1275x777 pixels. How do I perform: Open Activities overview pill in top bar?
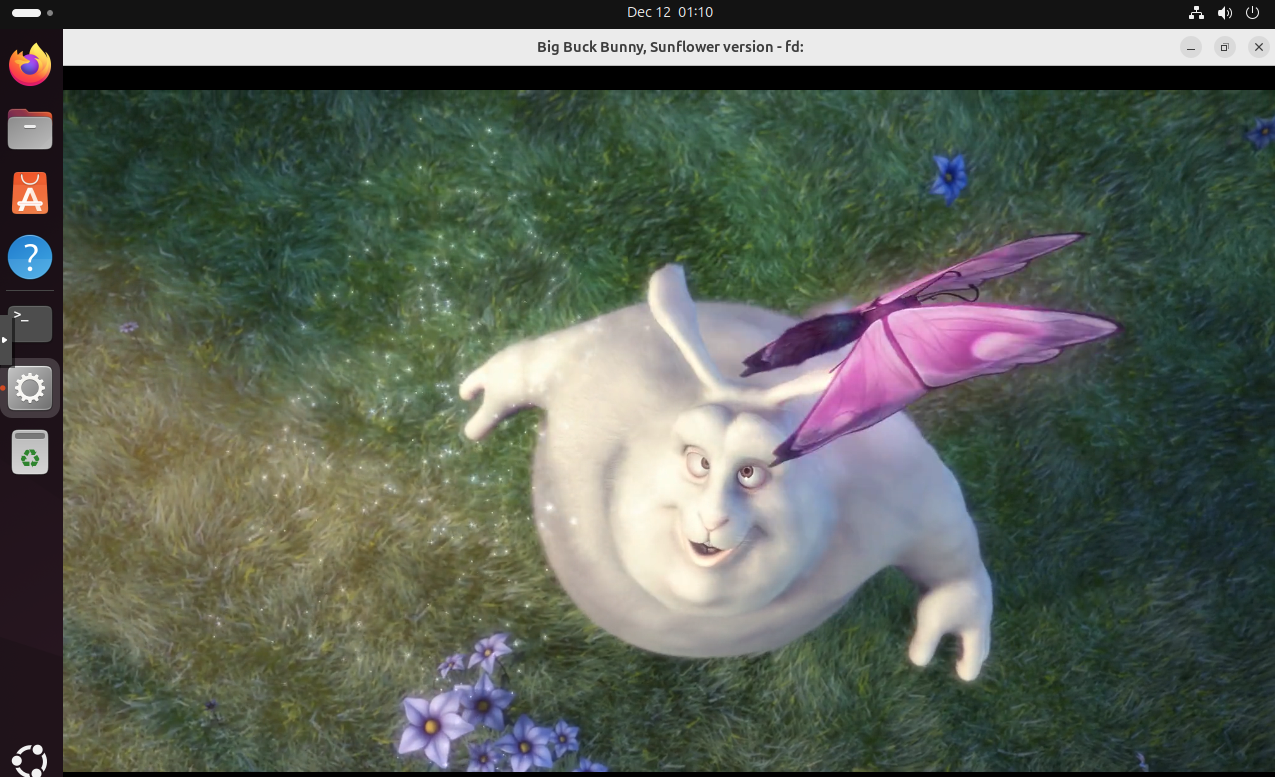[33, 13]
